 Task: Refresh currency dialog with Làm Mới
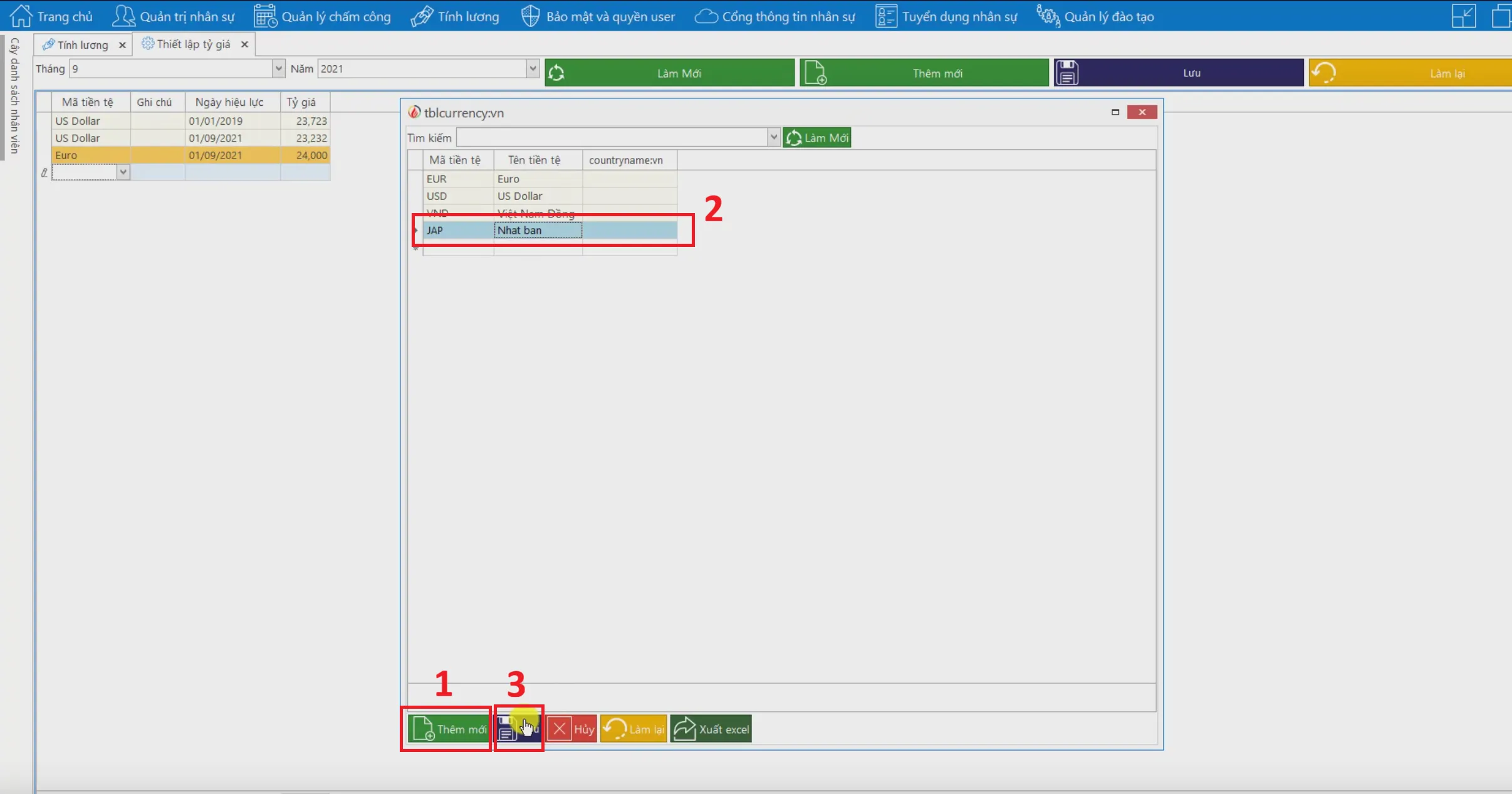816,137
